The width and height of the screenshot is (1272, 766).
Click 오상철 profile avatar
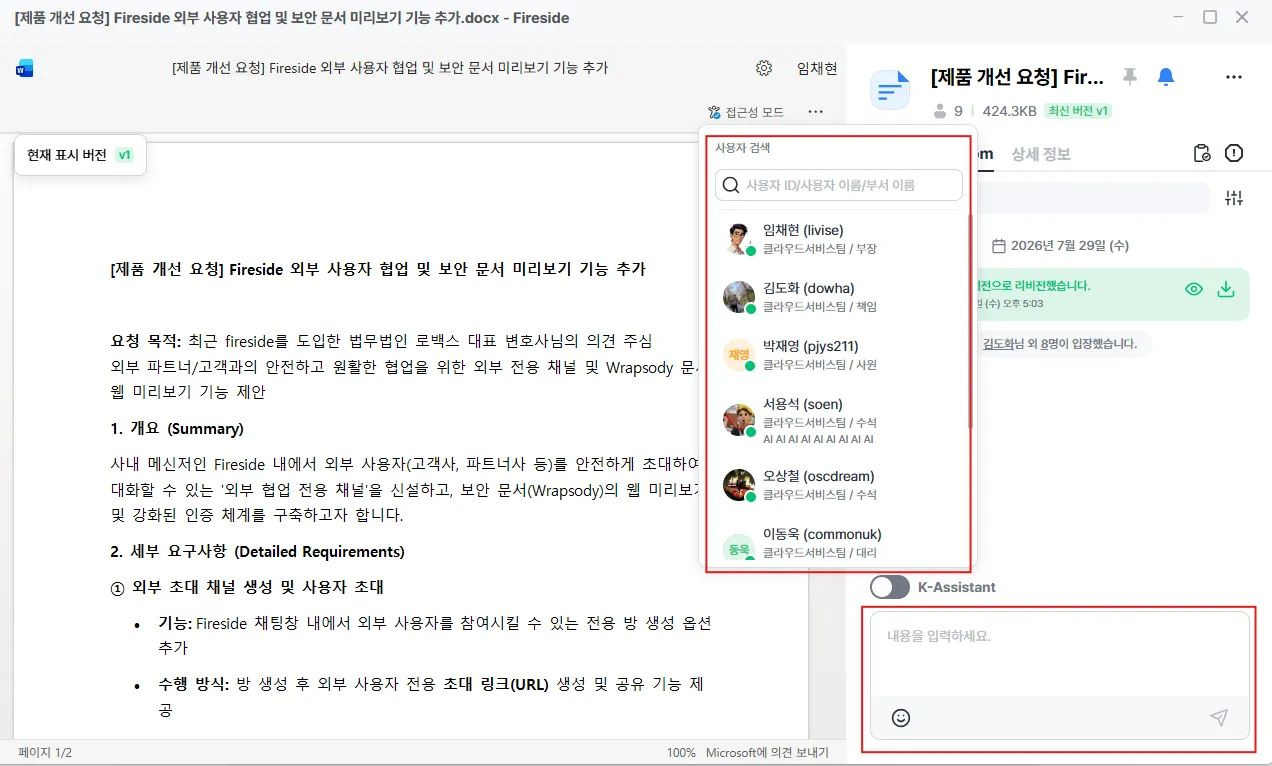[739, 485]
